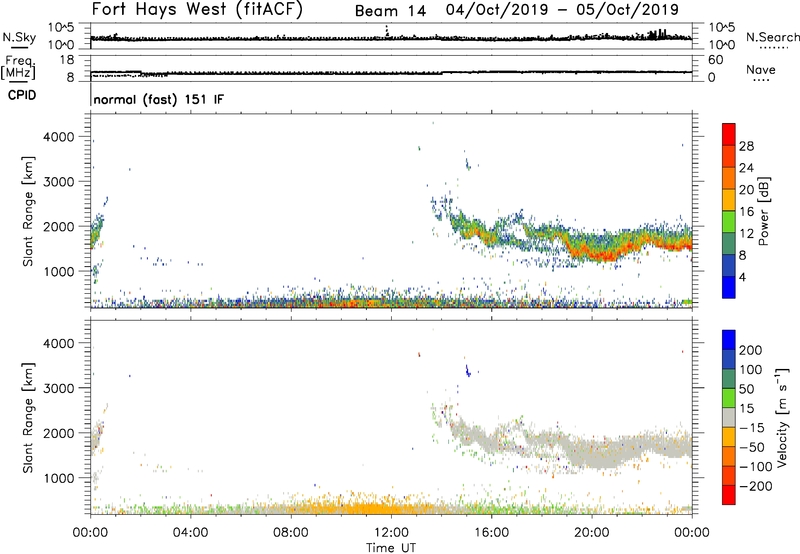
Task: Click the '4000' tick on power panel axis
Action: [59, 137]
